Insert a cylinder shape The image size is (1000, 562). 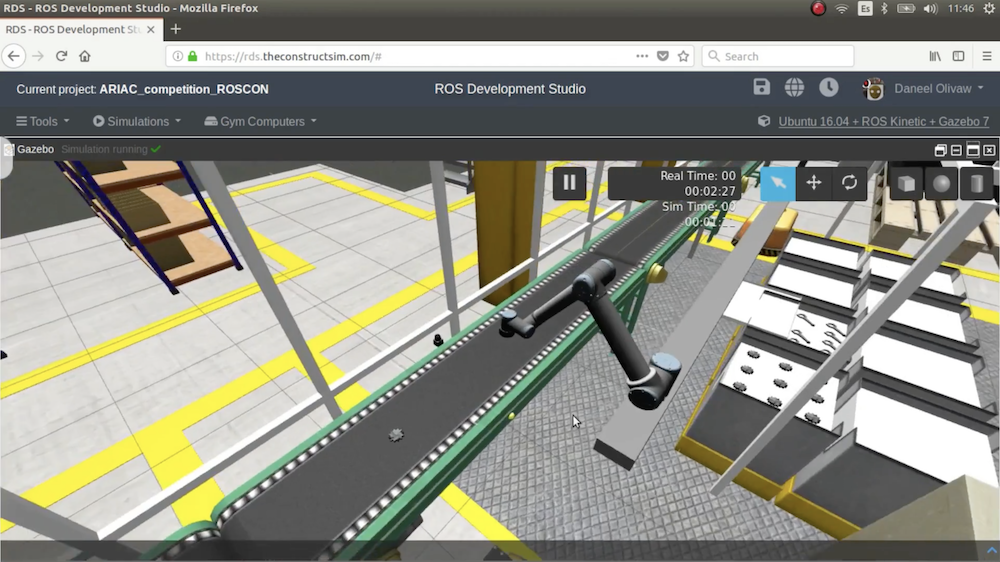(x=976, y=184)
